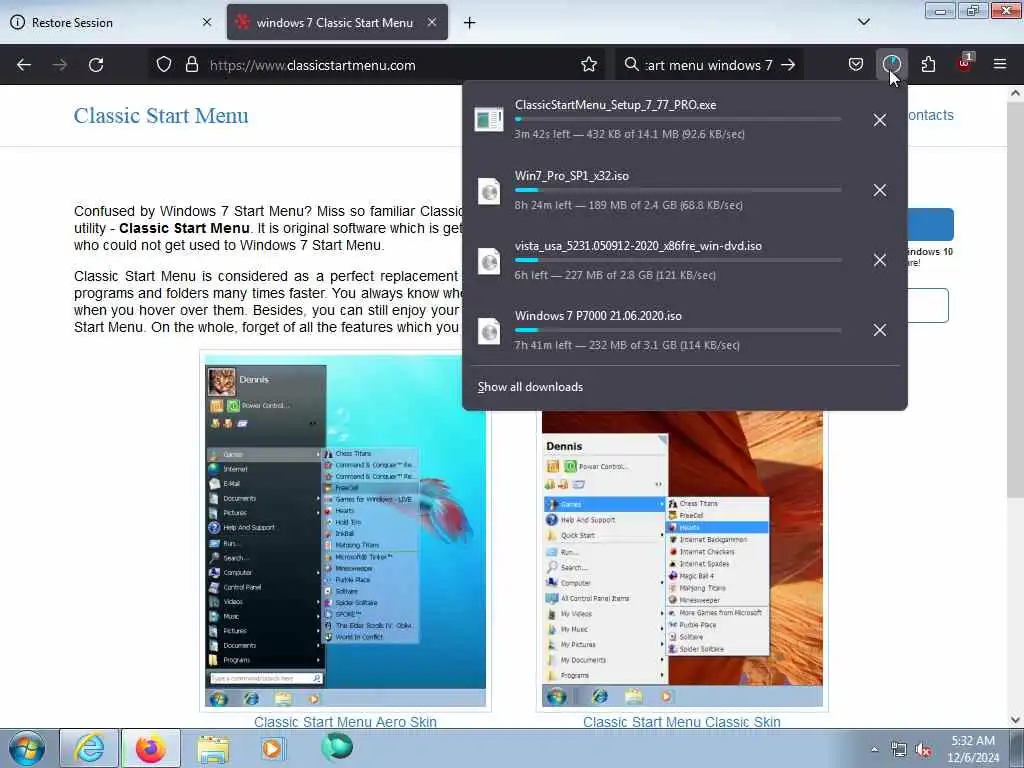Click ClassicStartMenu_Setup exe file icon
Screen dimensions: 1024x768
488,120
